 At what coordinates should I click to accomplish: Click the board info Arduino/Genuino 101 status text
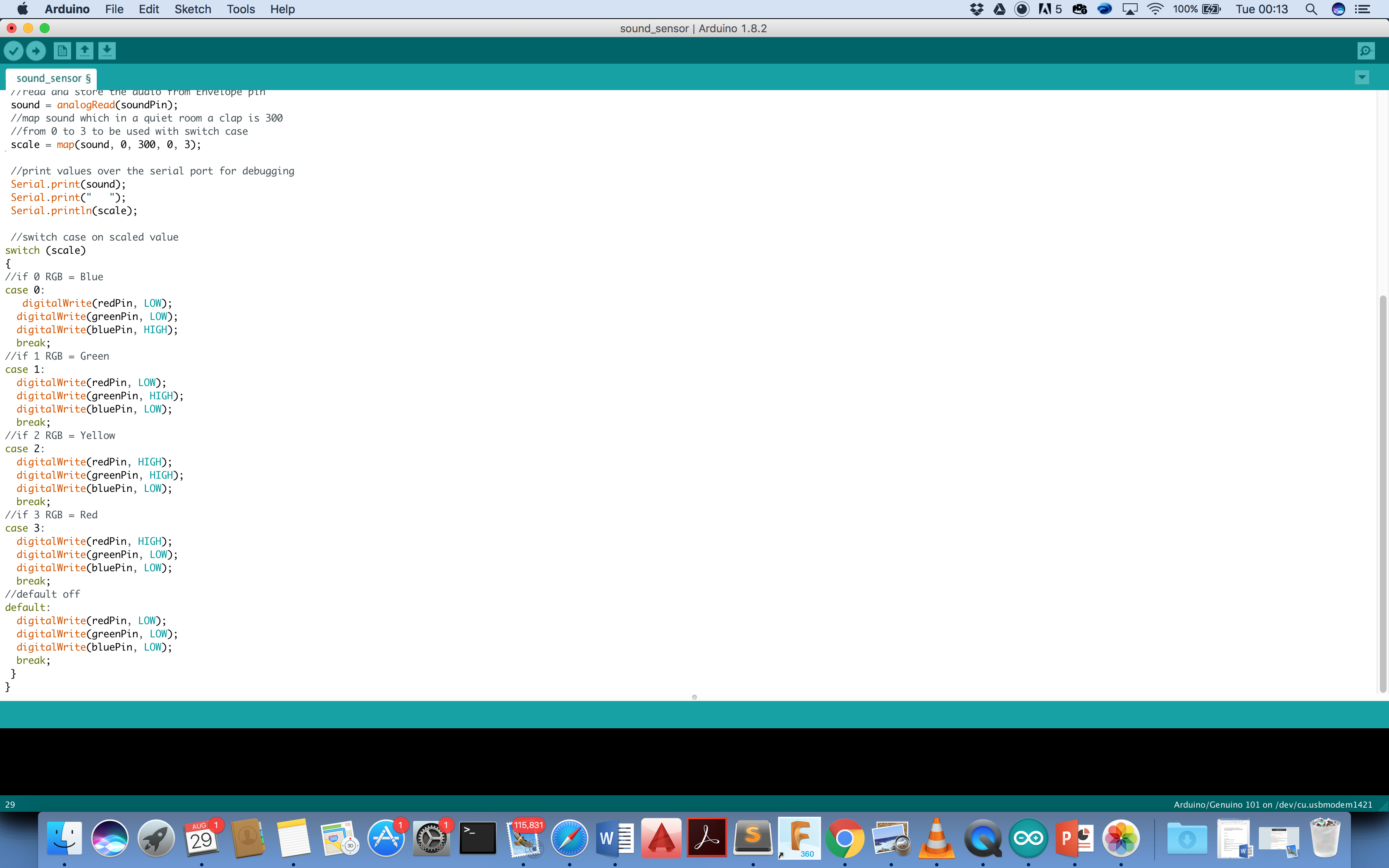(1273, 804)
